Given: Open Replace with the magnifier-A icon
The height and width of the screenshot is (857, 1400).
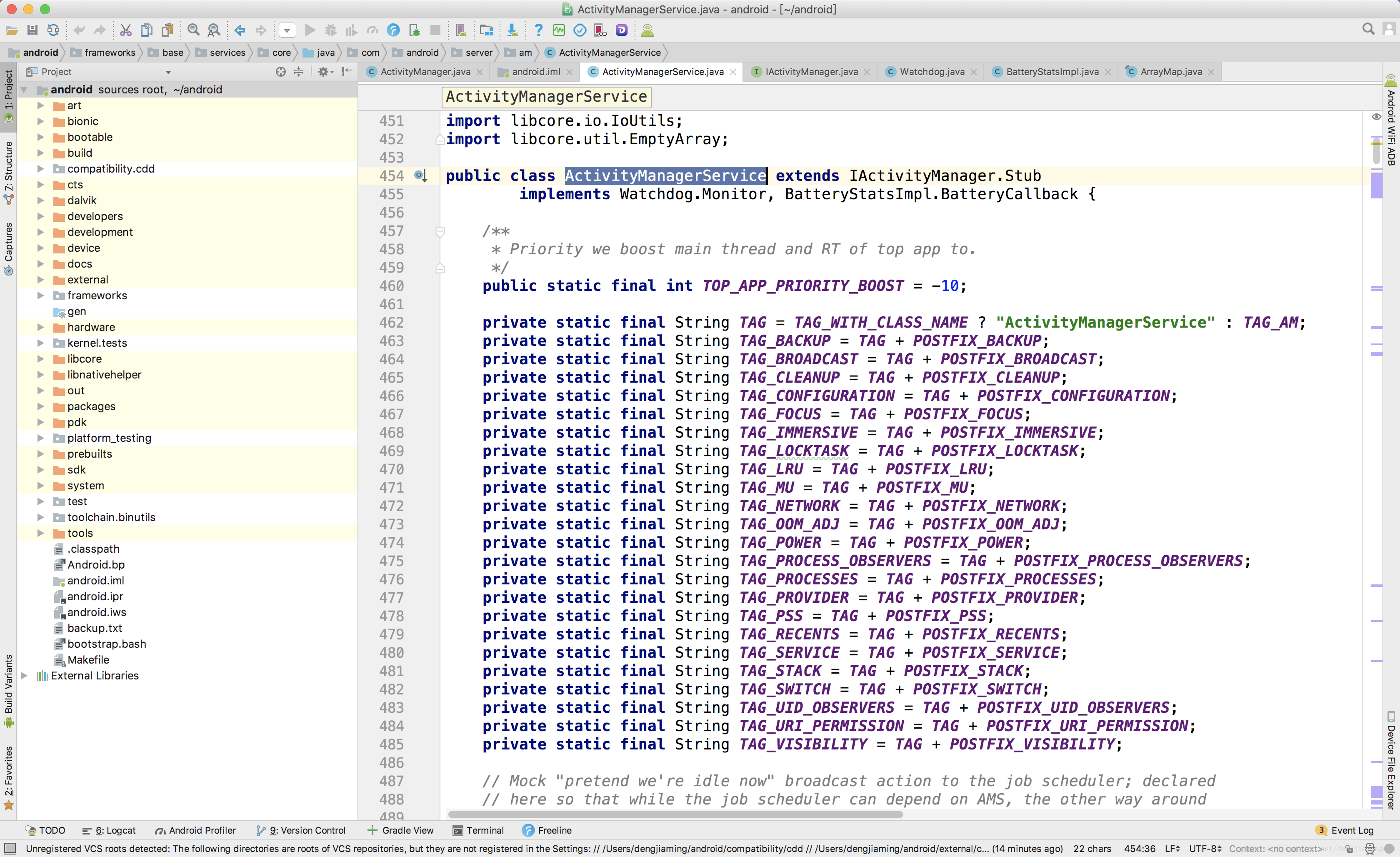Looking at the screenshot, I should pos(214,30).
